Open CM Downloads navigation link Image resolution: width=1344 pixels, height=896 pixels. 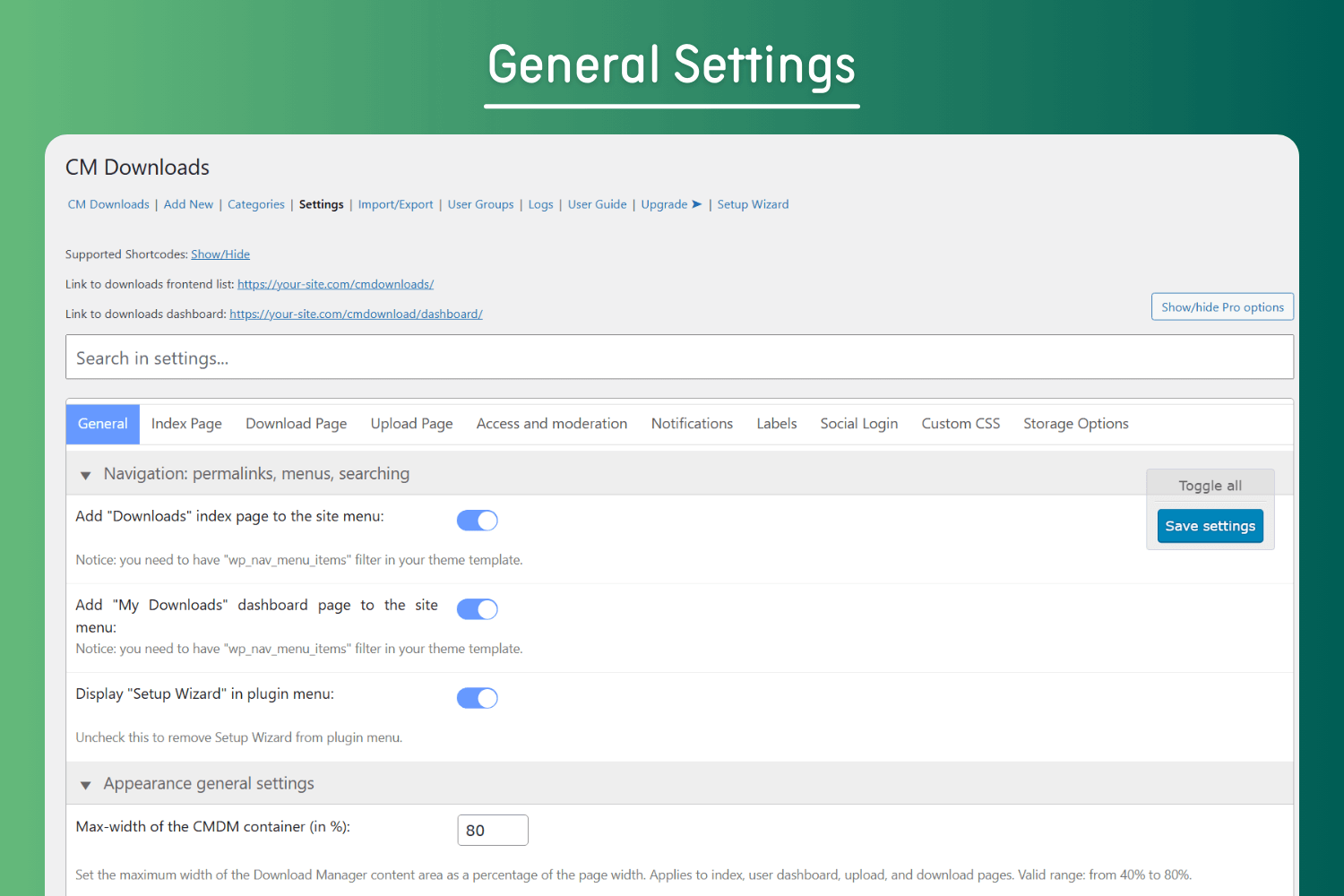coord(108,204)
